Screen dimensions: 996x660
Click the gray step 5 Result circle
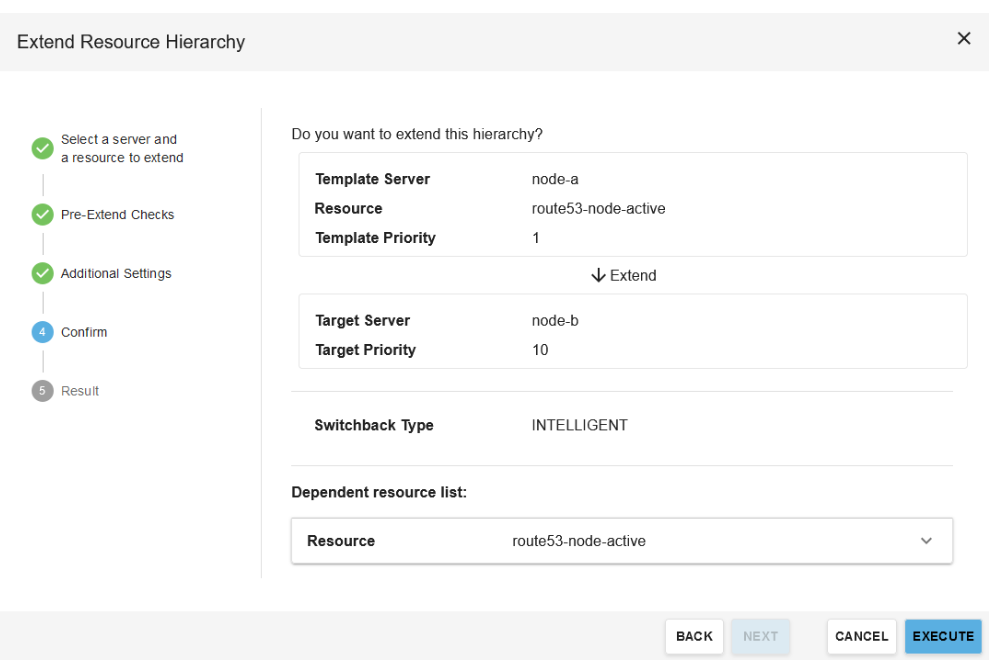click(42, 391)
